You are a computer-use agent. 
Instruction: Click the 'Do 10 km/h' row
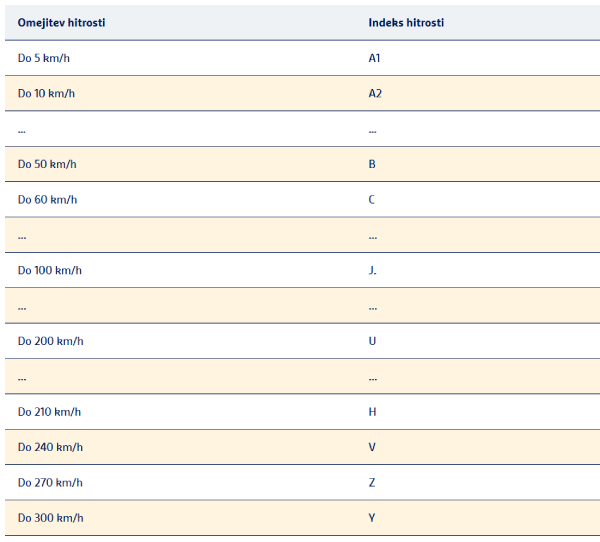302,93
